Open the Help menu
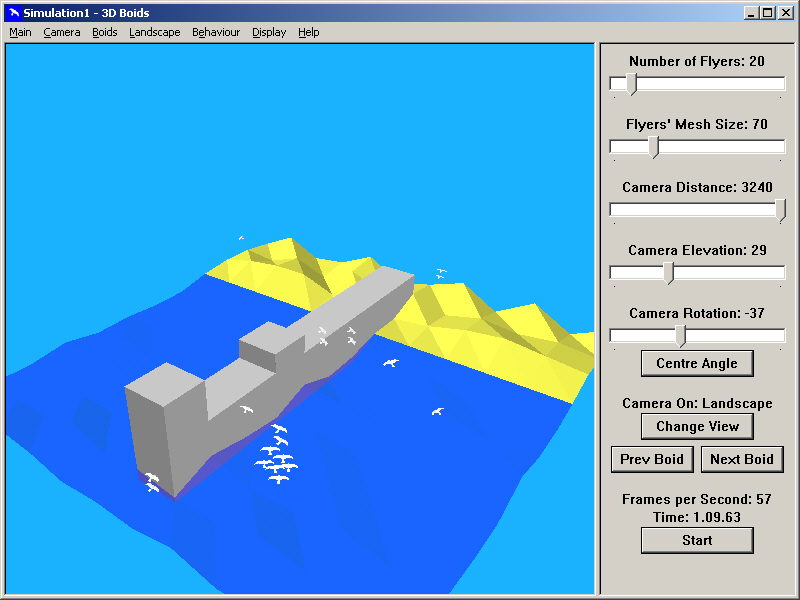 coord(309,32)
